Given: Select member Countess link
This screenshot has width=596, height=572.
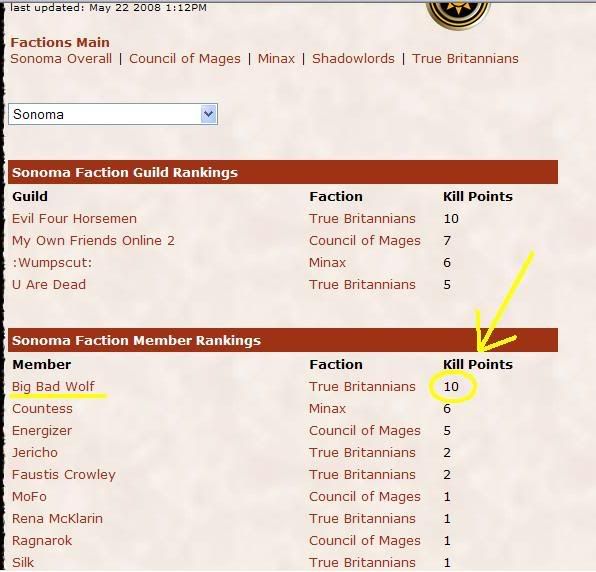Looking at the screenshot, I should click(42, 409).
